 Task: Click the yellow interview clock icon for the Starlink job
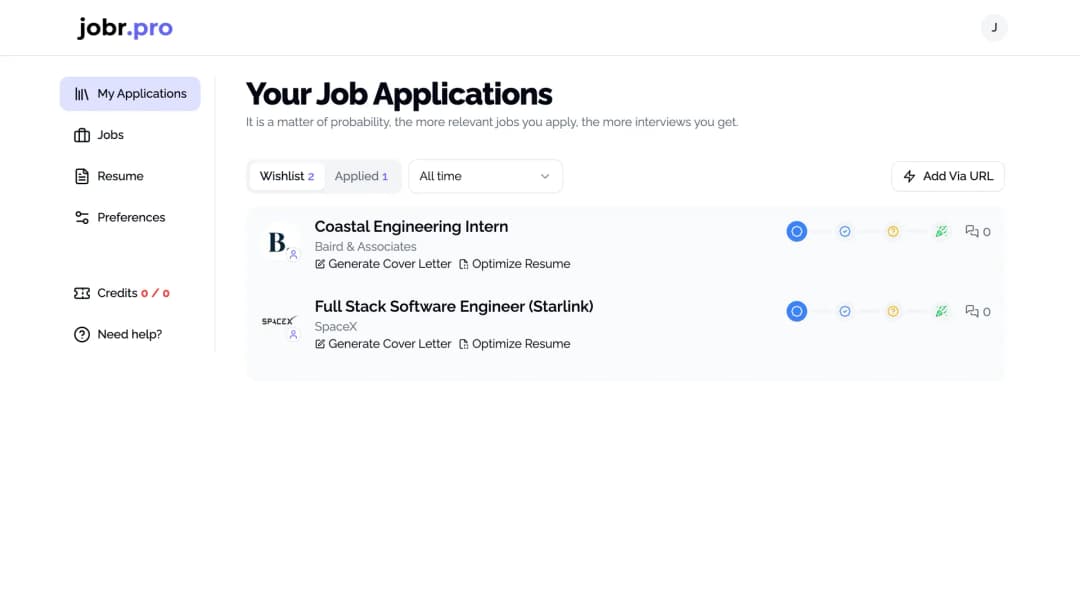(x=893, y=311)
